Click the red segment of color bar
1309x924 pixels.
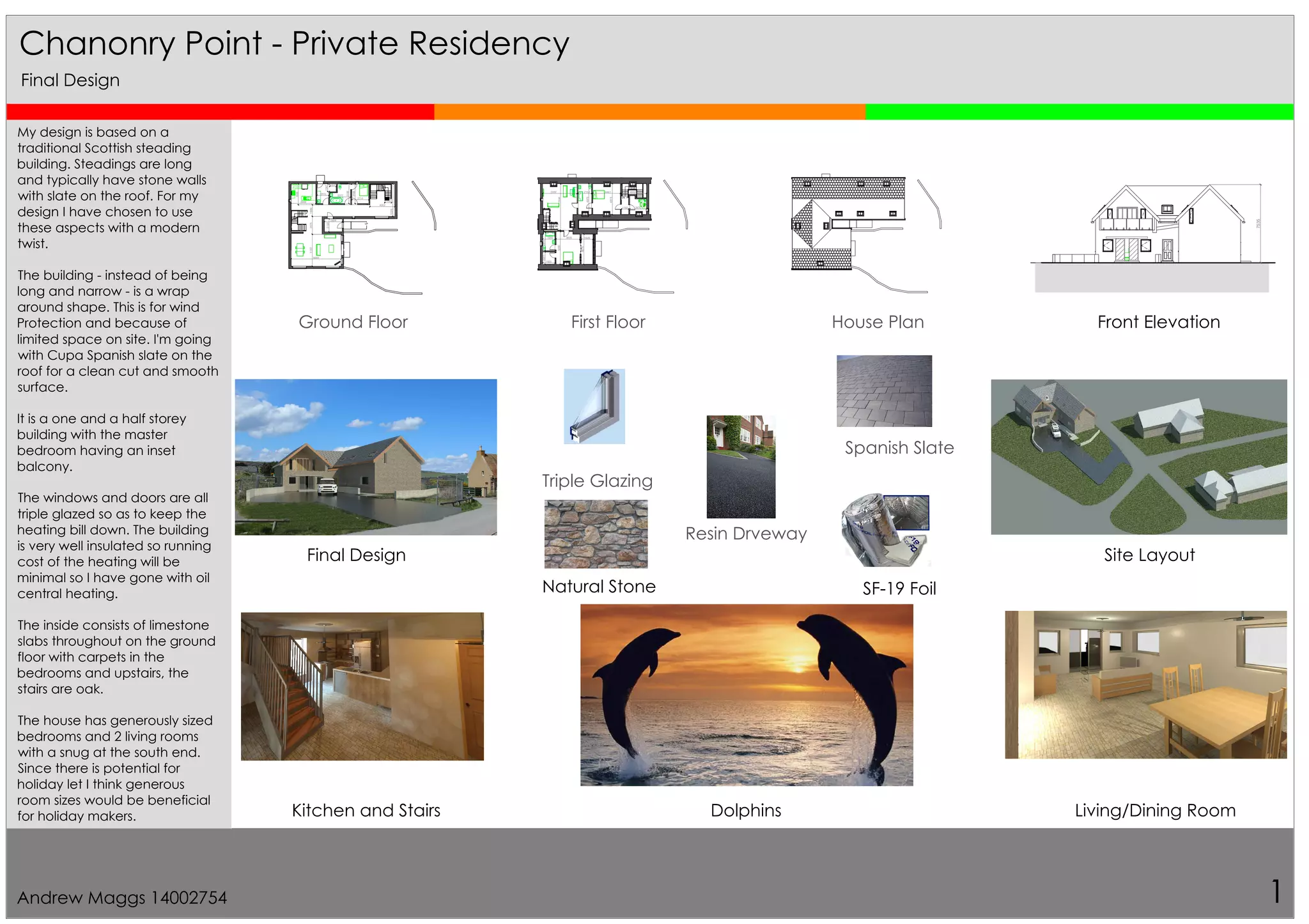[220, 112]
